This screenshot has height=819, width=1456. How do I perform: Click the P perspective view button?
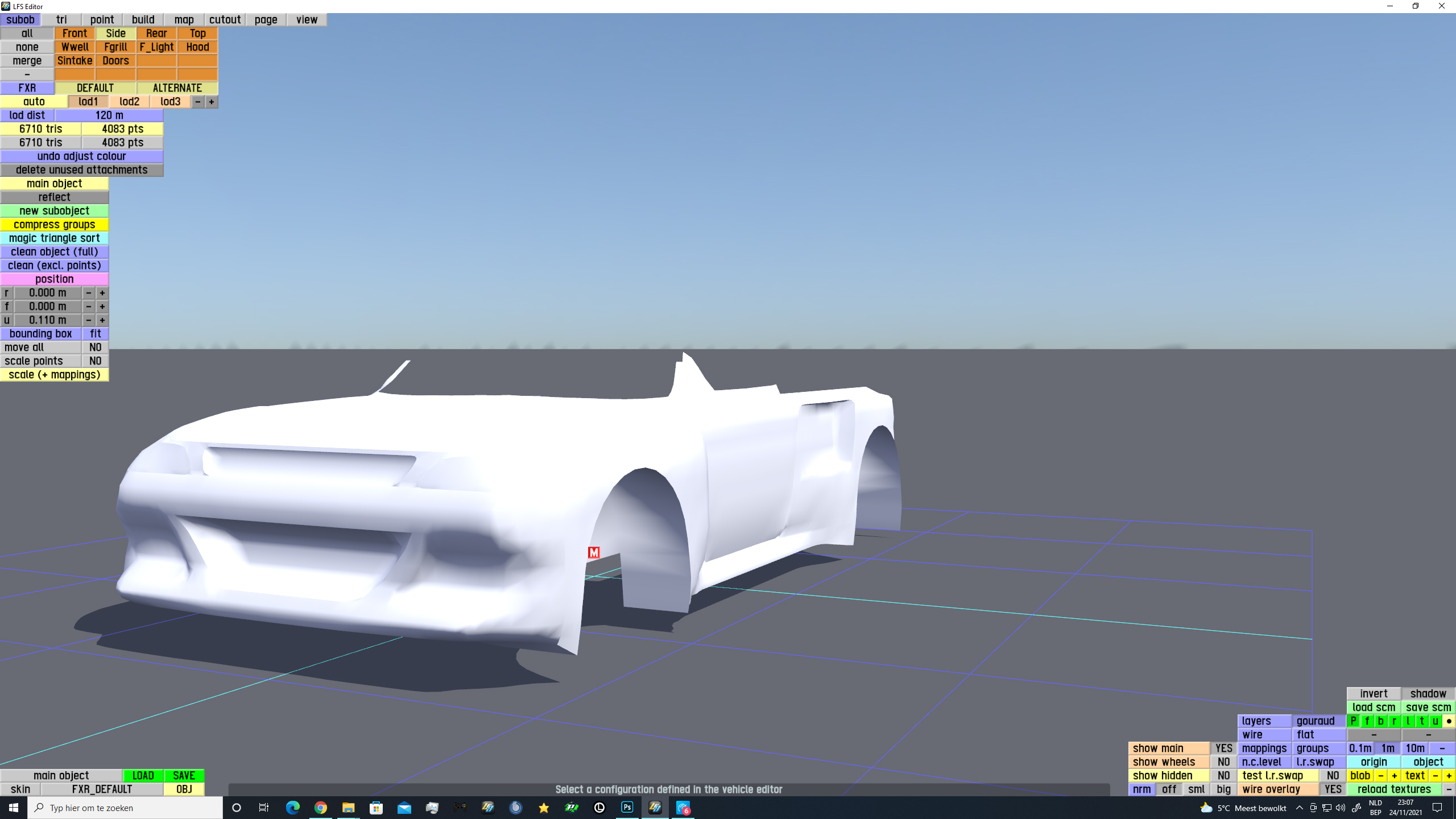[1354, 721]
